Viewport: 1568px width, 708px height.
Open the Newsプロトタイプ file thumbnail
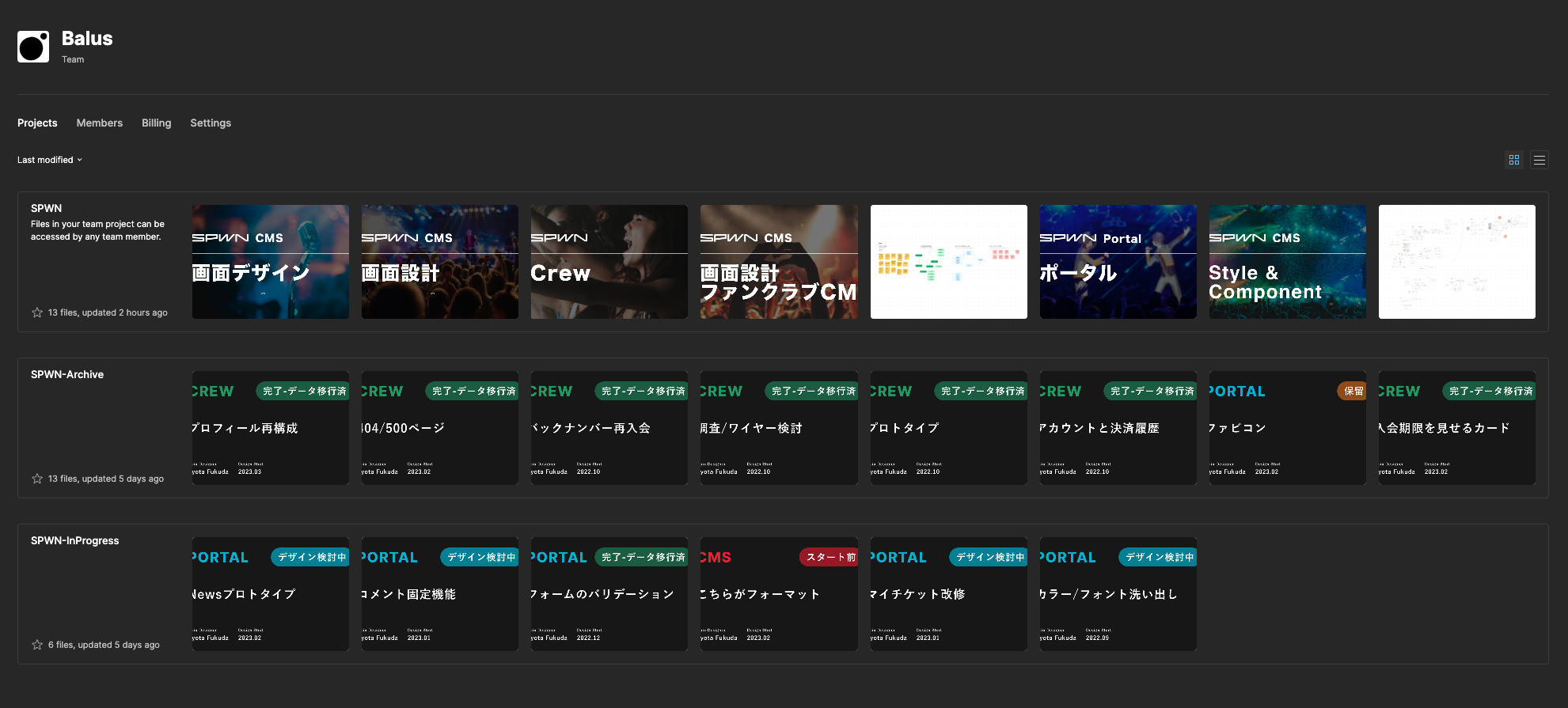coord(270,594)
